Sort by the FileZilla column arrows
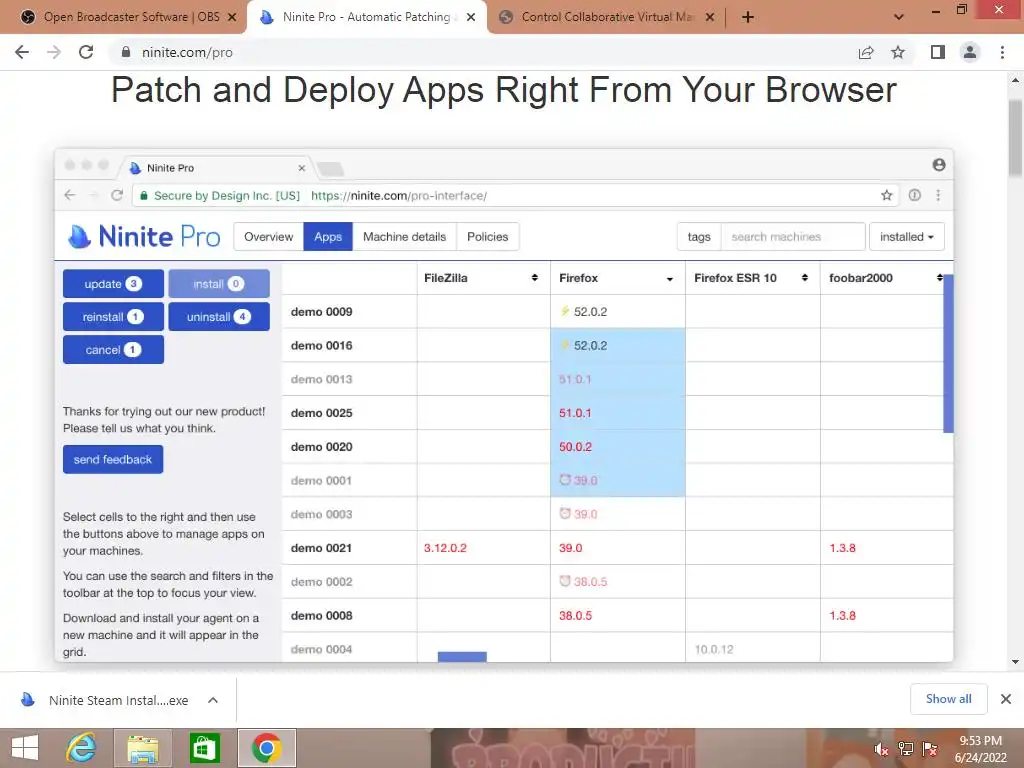This screenshot has height=768, width=1024. tap(535, 278)
